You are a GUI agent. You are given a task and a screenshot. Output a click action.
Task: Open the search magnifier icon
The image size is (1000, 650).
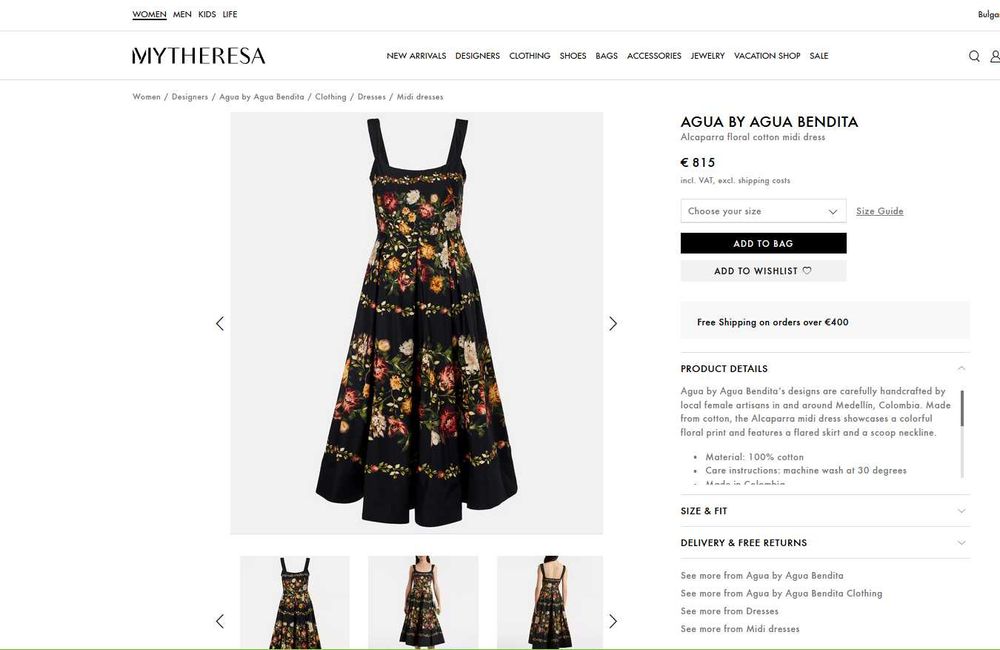coord(974,56)
